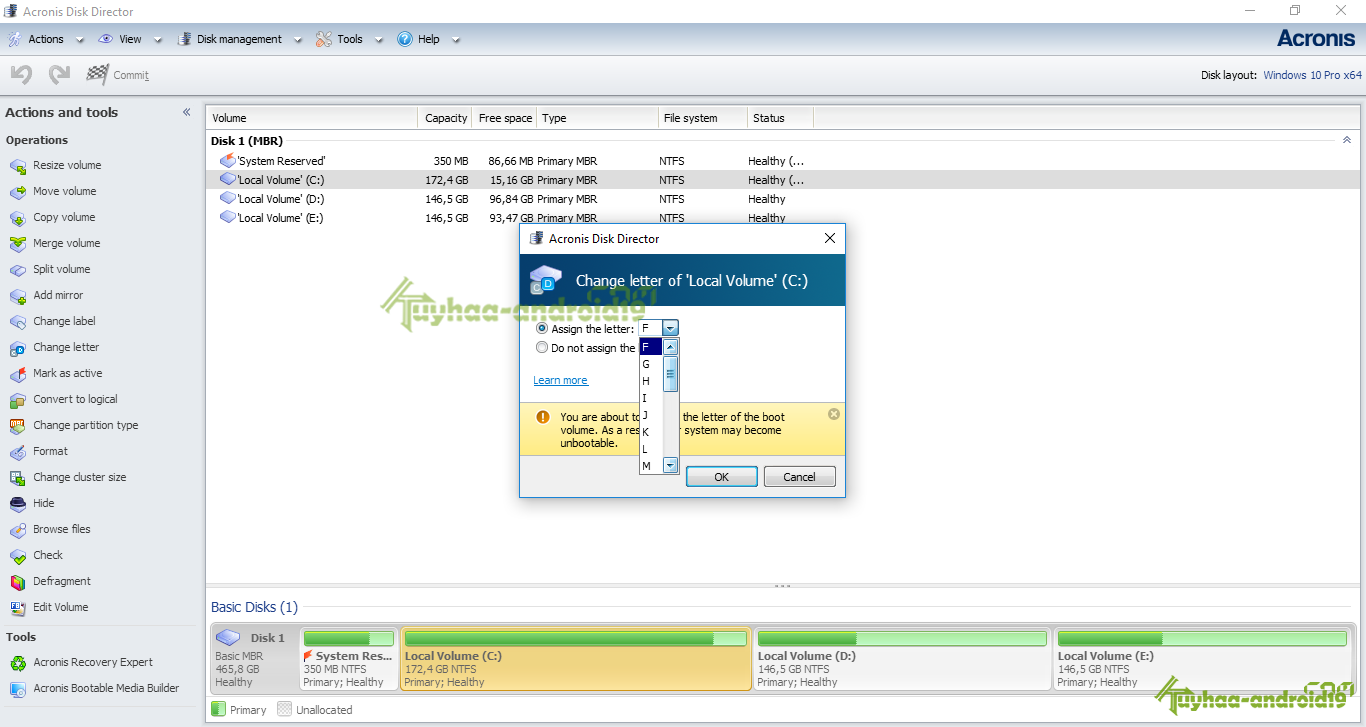Select the 'Local Volume' (D:) row
This screenshot has height=727, width=1366.
point(783,199)
